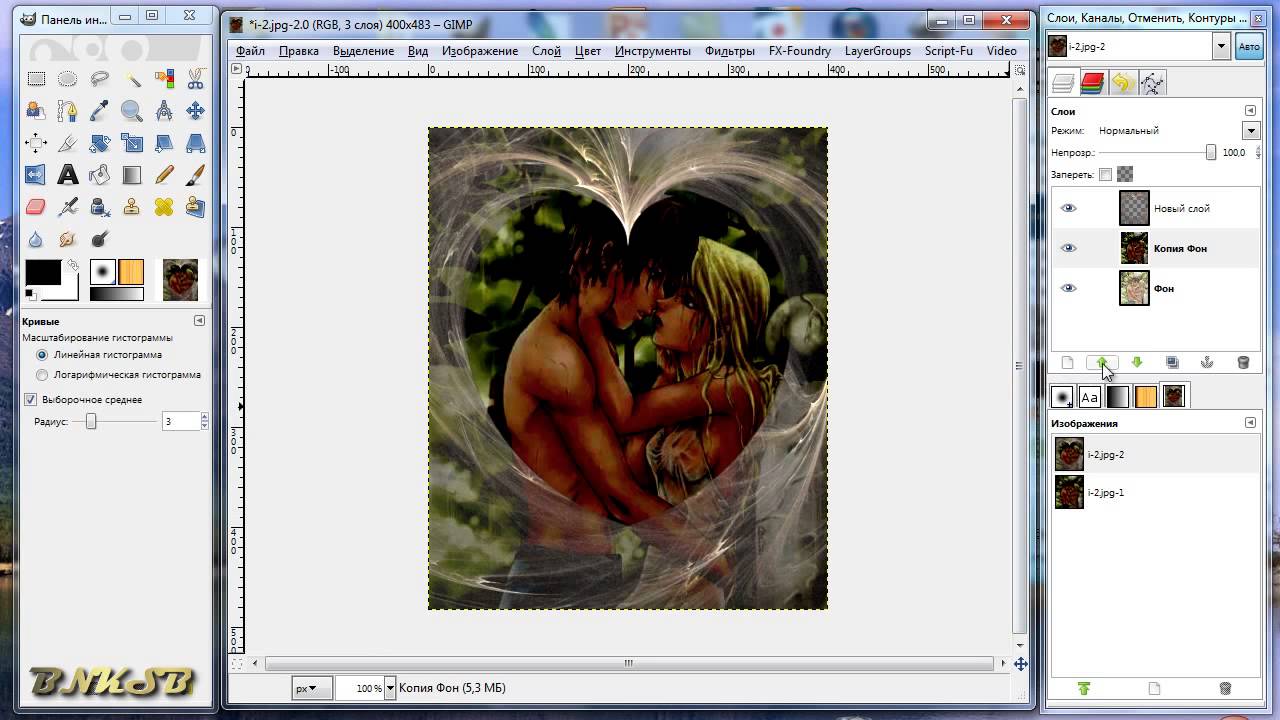Select the Blend gradient tool

[132, 175]
